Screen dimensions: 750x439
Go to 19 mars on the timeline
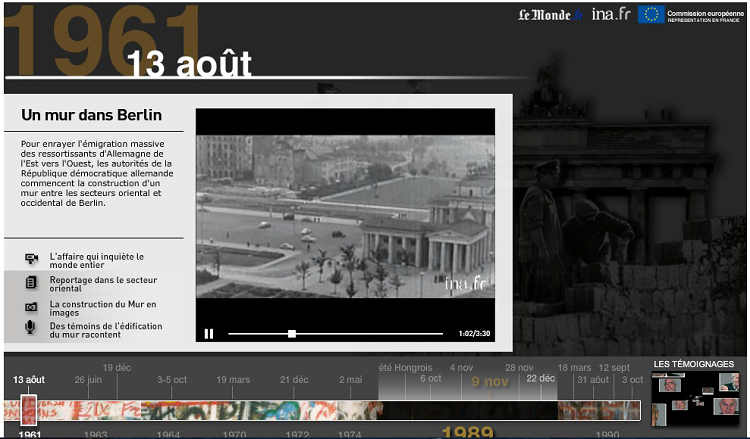point(233,380)
